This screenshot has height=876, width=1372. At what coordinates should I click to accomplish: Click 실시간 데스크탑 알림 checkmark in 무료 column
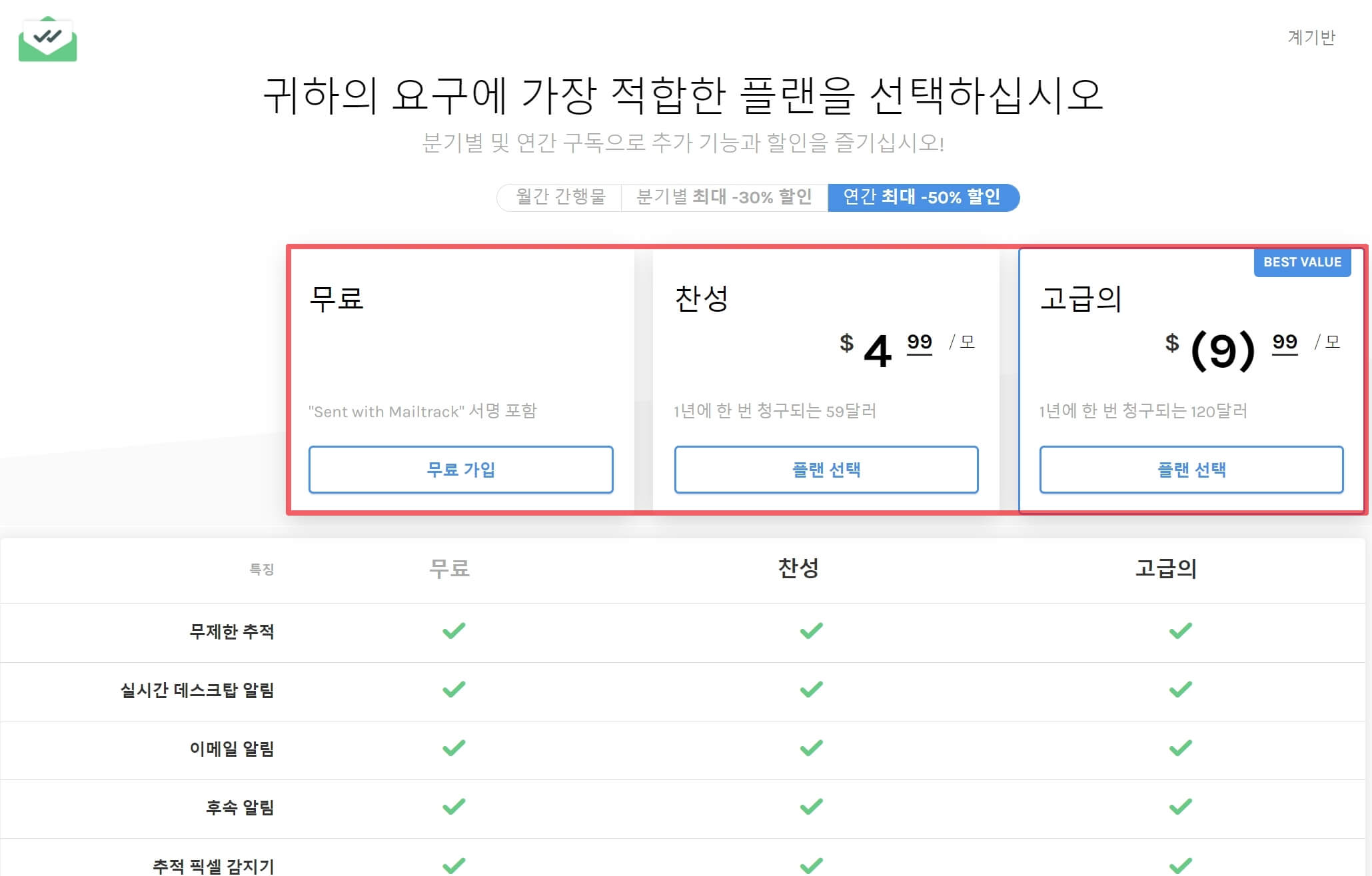pos(454,689)
